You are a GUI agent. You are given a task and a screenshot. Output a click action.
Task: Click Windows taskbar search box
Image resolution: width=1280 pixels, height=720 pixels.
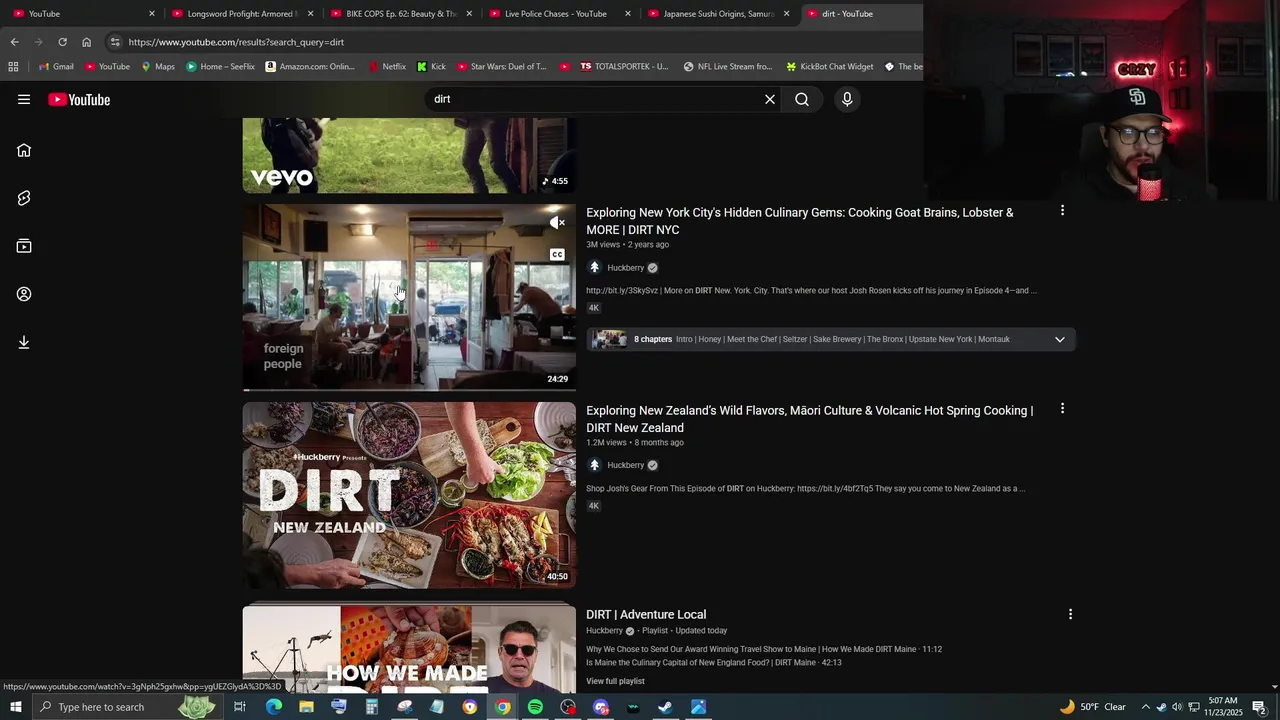[x=125, y=707]
